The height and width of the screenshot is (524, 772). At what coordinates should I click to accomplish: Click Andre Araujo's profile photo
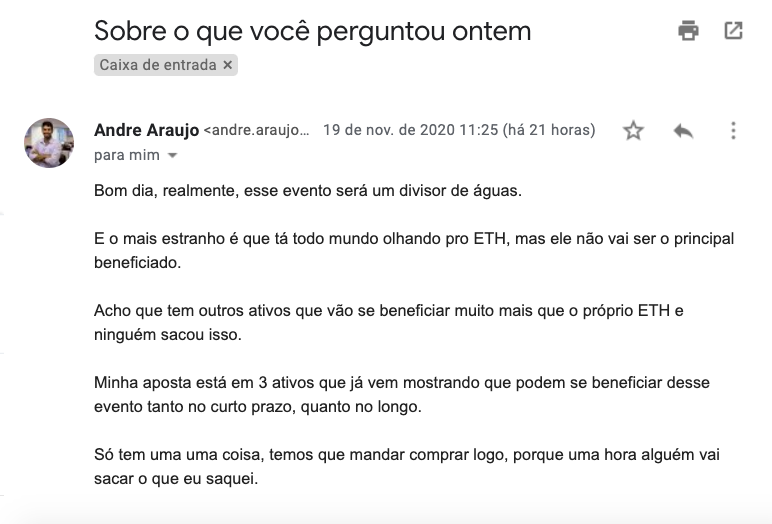coord(49,143)
